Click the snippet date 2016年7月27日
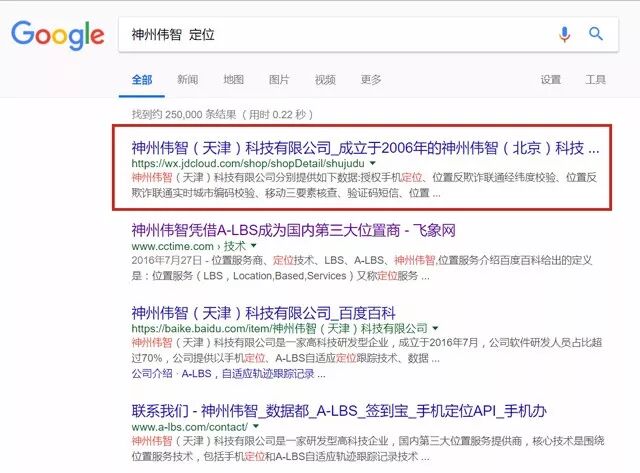This screenshot has height=473, width=640. 167,260
